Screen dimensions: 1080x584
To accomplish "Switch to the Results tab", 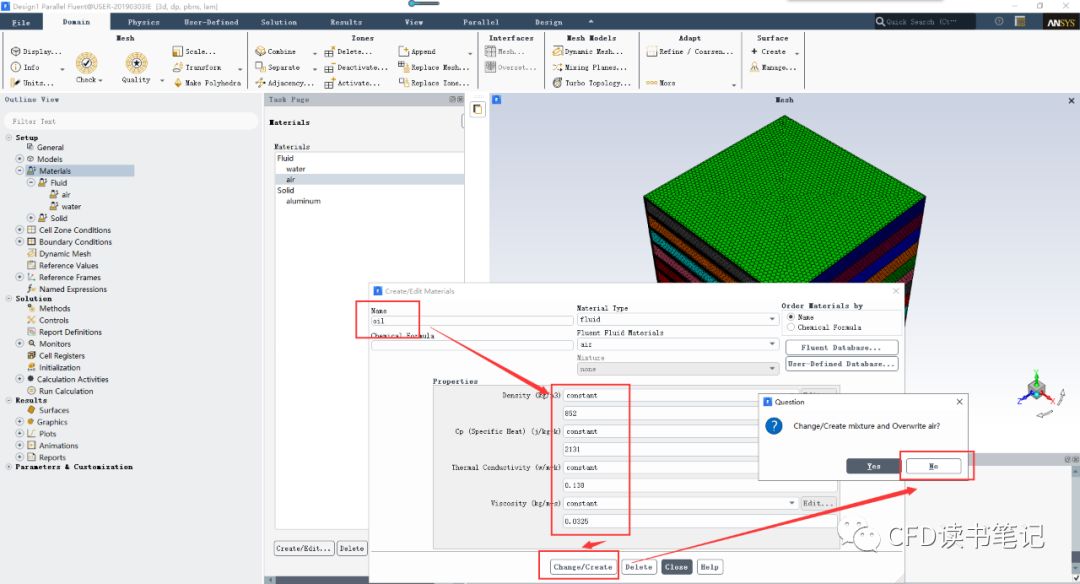I will point(346,22).
